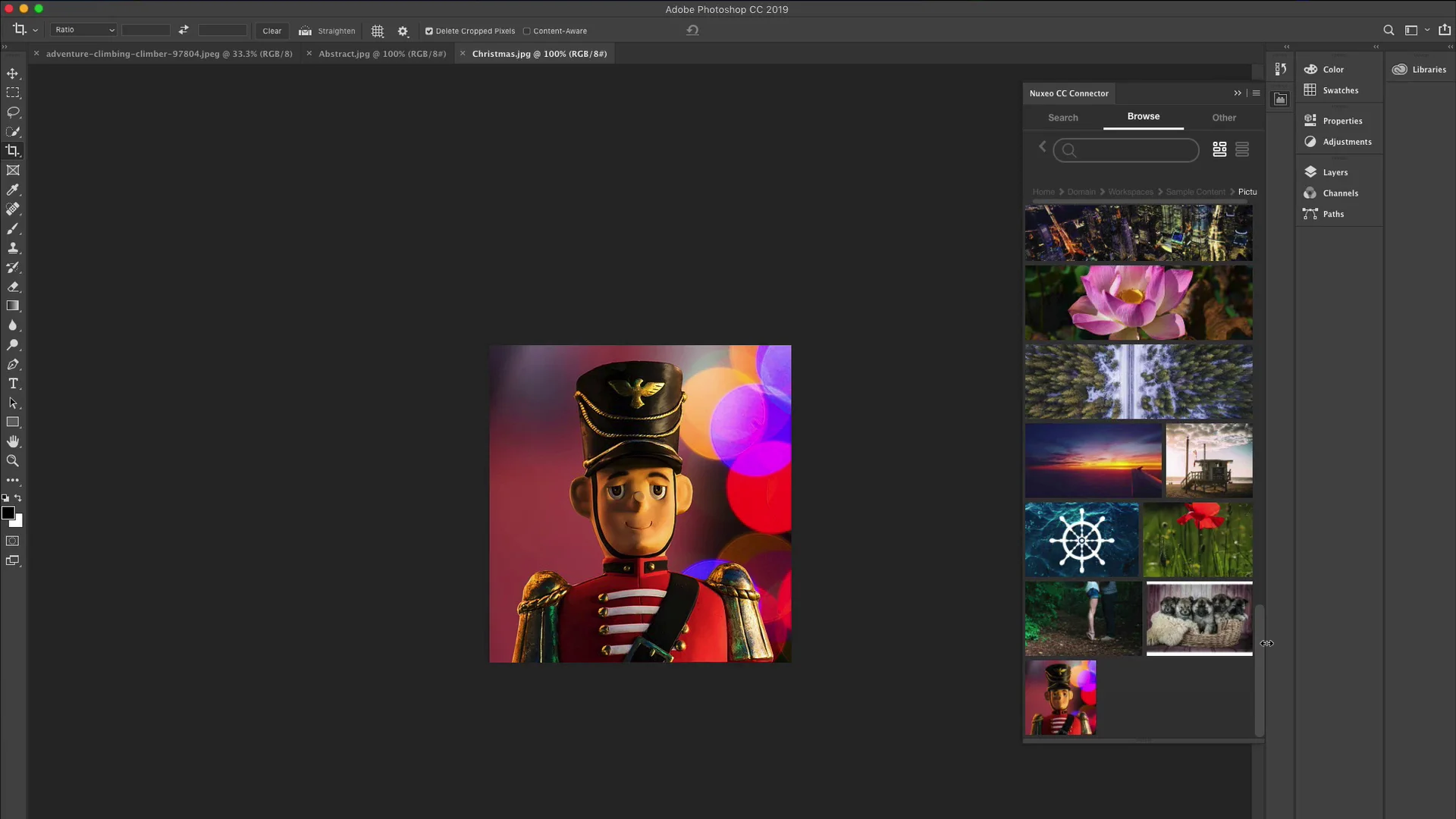Screen dimensions: 1456x819
Task: Select the Browse tab in Nuxeo panel
Action: (x=1143, y=117)
